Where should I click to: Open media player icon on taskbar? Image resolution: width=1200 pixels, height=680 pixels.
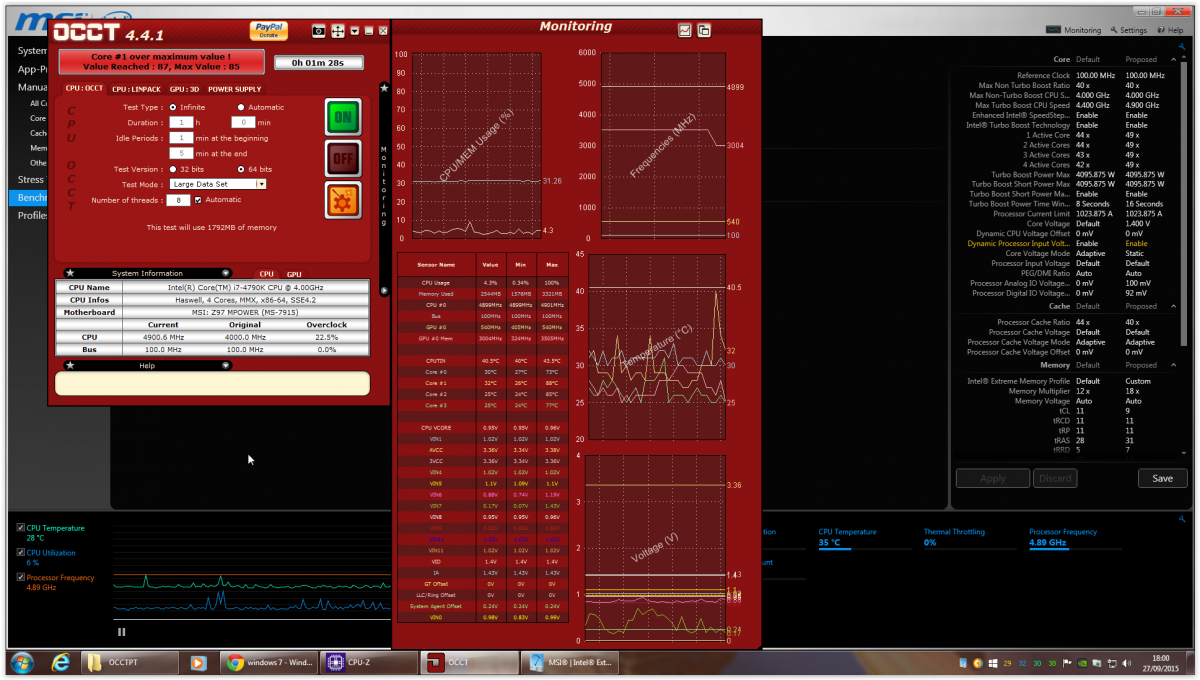click(198, 662)
